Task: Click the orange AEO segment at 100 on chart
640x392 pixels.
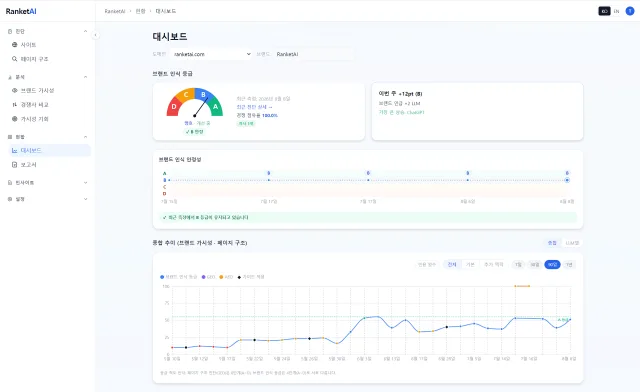Action: coord(522,286)
